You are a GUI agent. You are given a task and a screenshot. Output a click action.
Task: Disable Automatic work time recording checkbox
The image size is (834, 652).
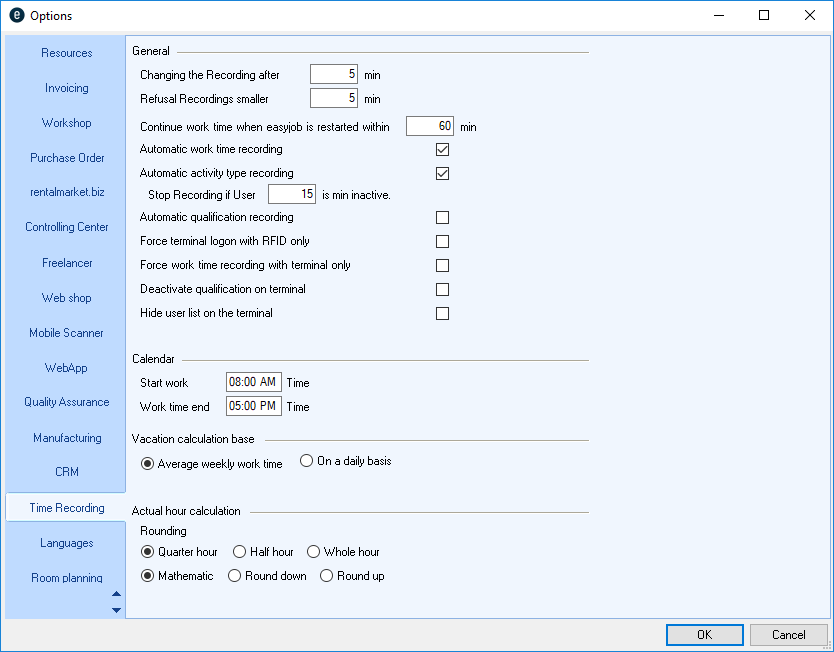pos(442,150)
